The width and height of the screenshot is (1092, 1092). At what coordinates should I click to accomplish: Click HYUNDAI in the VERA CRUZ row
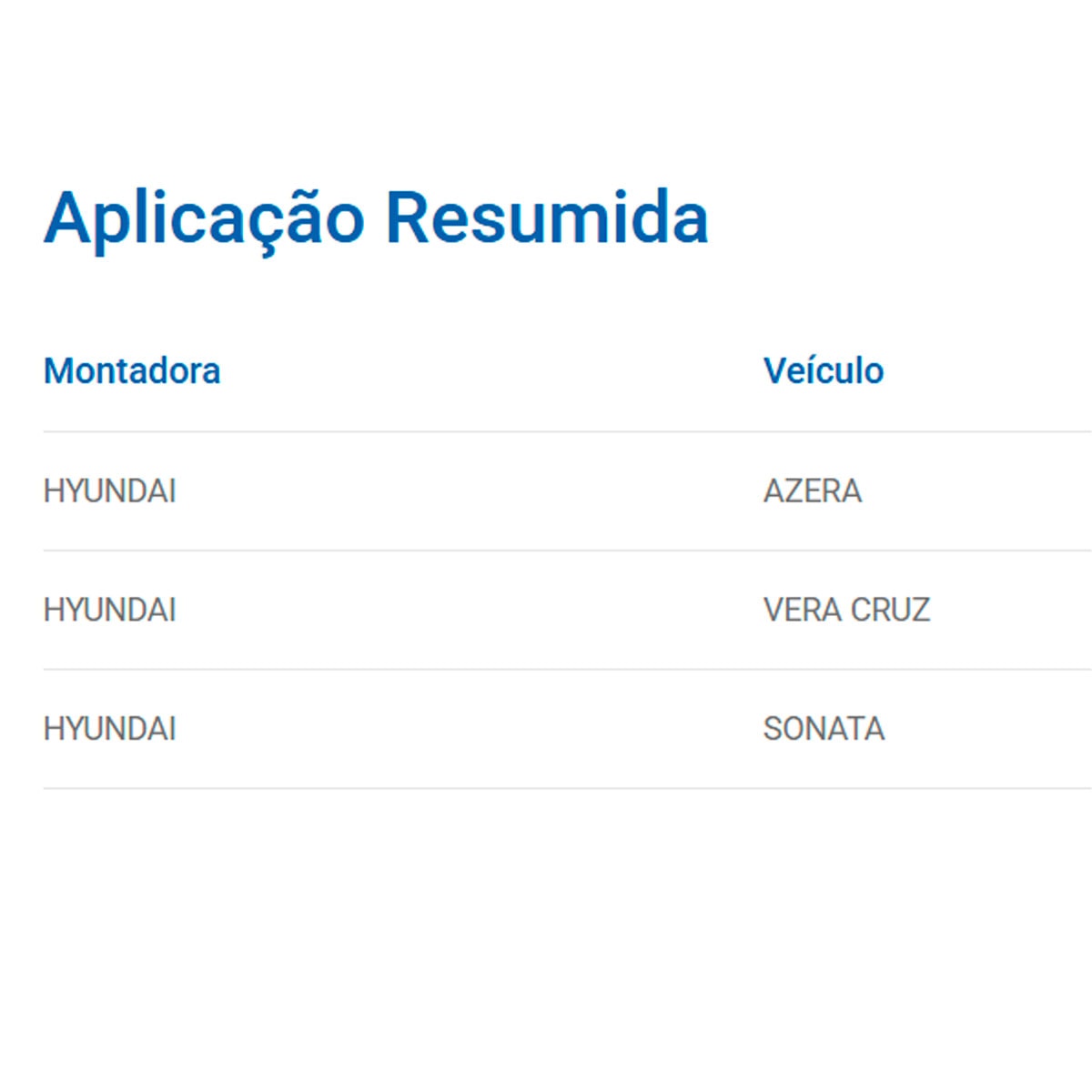pos(110,610)
